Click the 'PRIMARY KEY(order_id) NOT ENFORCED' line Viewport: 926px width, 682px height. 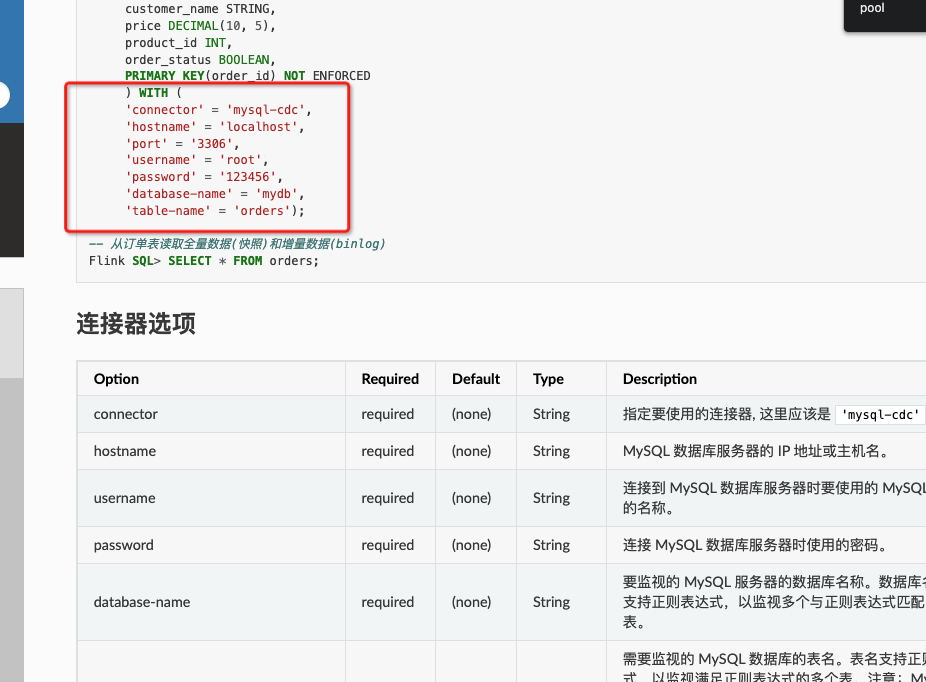pos(247,76)
